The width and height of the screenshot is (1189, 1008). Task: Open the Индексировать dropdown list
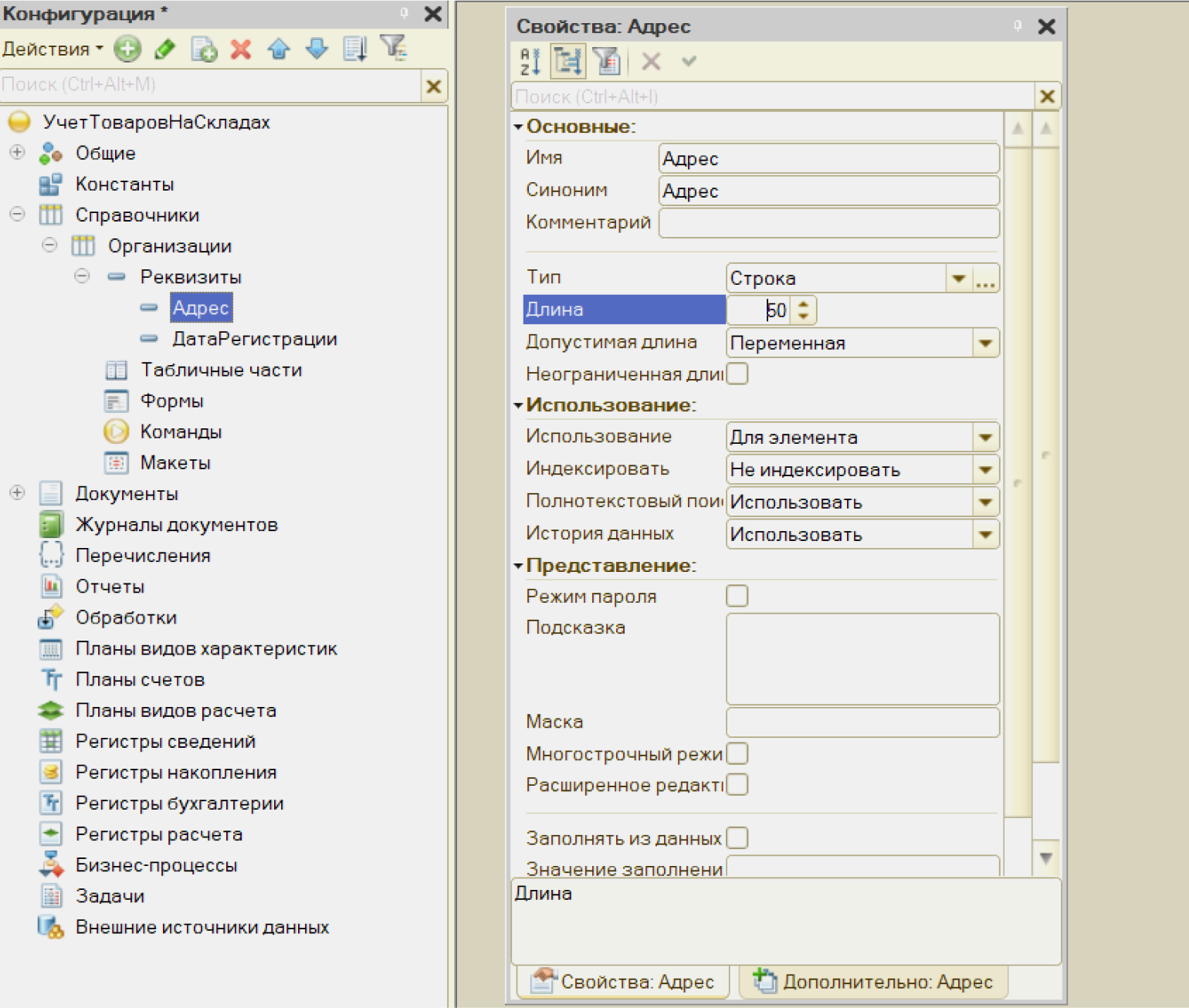985,470
